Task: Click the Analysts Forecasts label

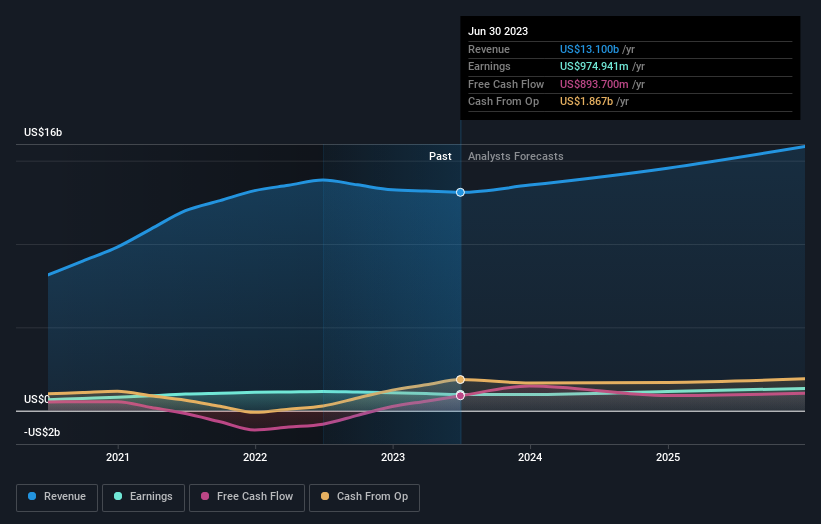Action: [x=516, y=156]
